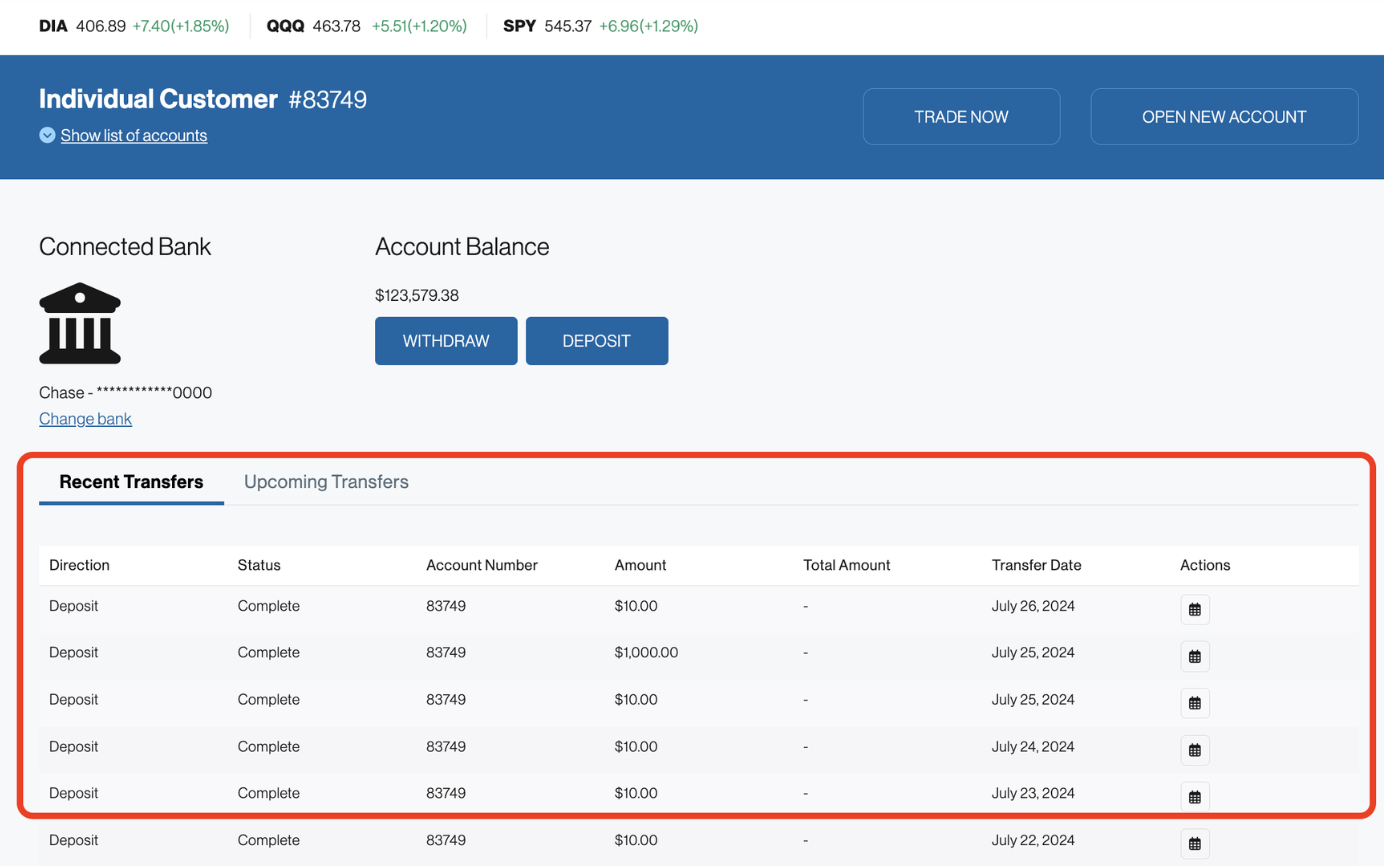Screen dimensions: 1384x866
Task: Open calendar action for July 24, 2024 transfer
Action: [x=1195, y=750]
